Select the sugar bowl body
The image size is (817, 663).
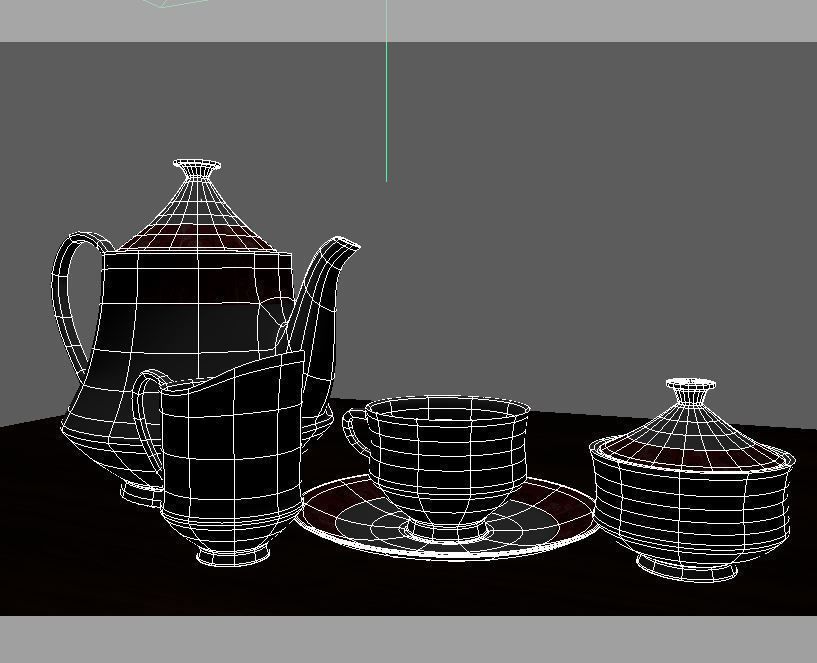tap(690, 513)
